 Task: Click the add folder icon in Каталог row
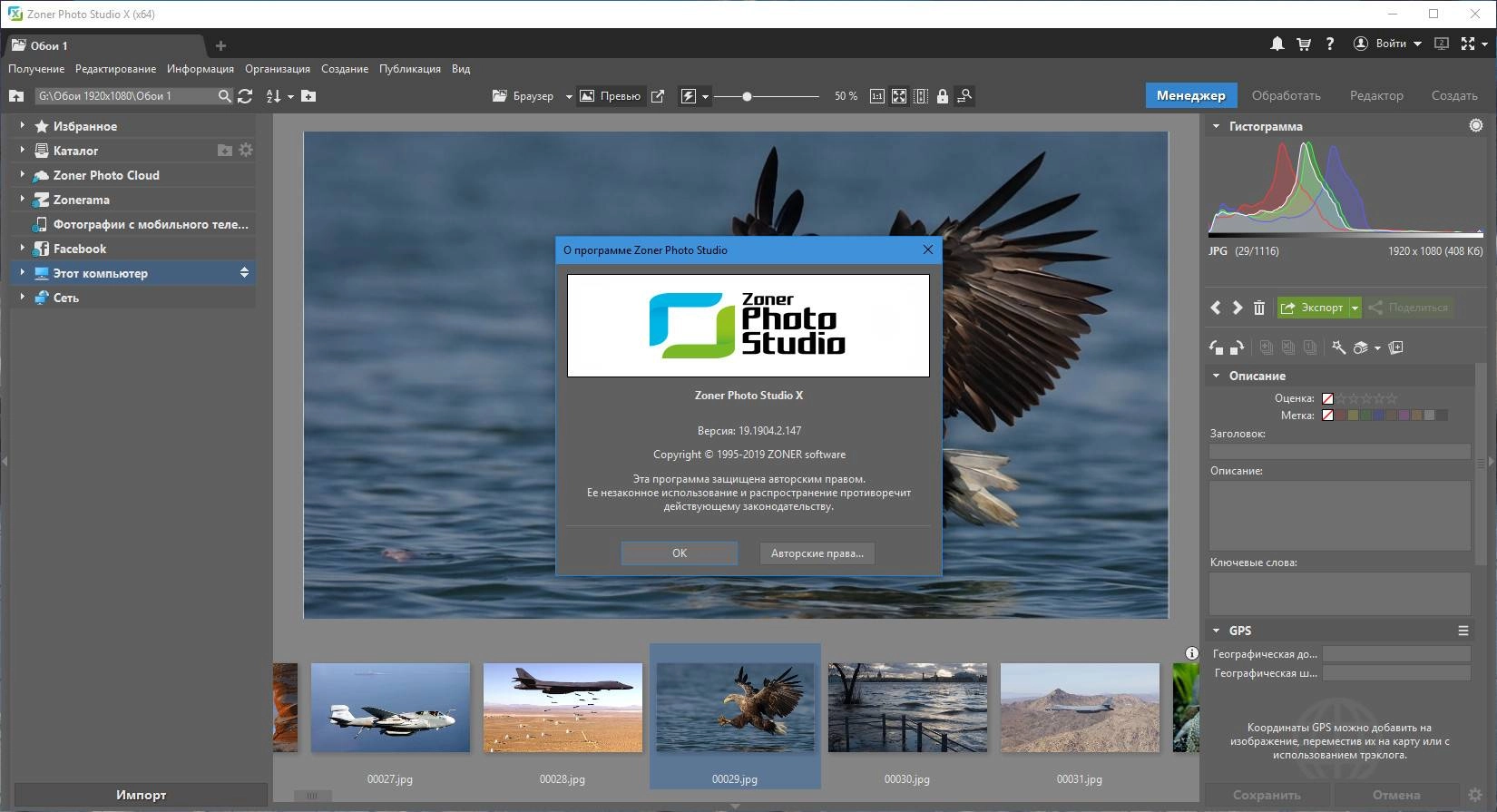point(225,150)
